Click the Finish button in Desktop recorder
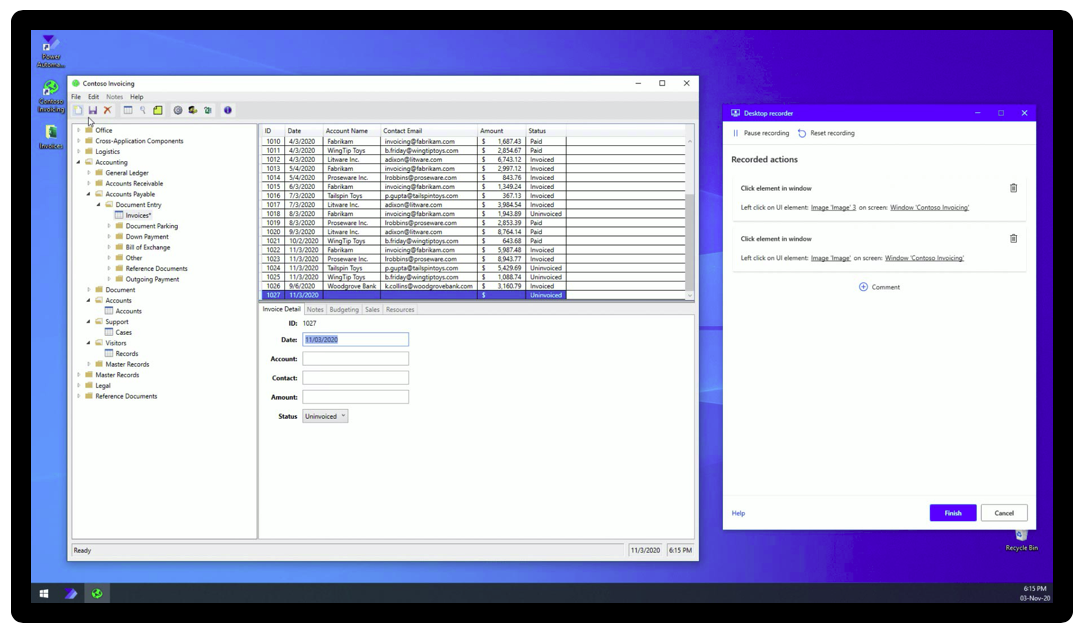The width and height of the screenshot is (1087, 634). pos(952,513)
